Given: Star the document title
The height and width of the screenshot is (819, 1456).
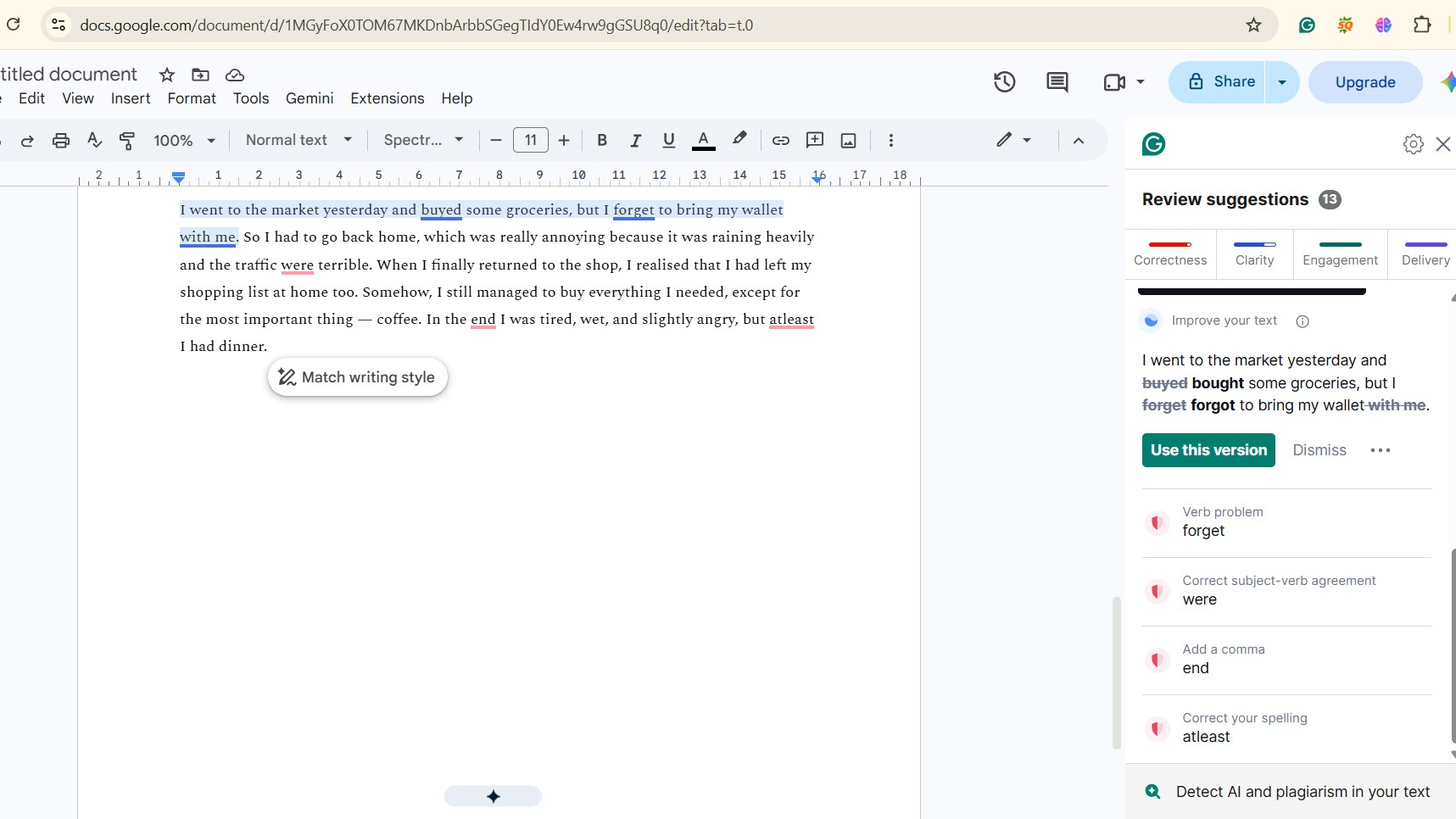Looking at the screenshot, I should click(167, 75).
